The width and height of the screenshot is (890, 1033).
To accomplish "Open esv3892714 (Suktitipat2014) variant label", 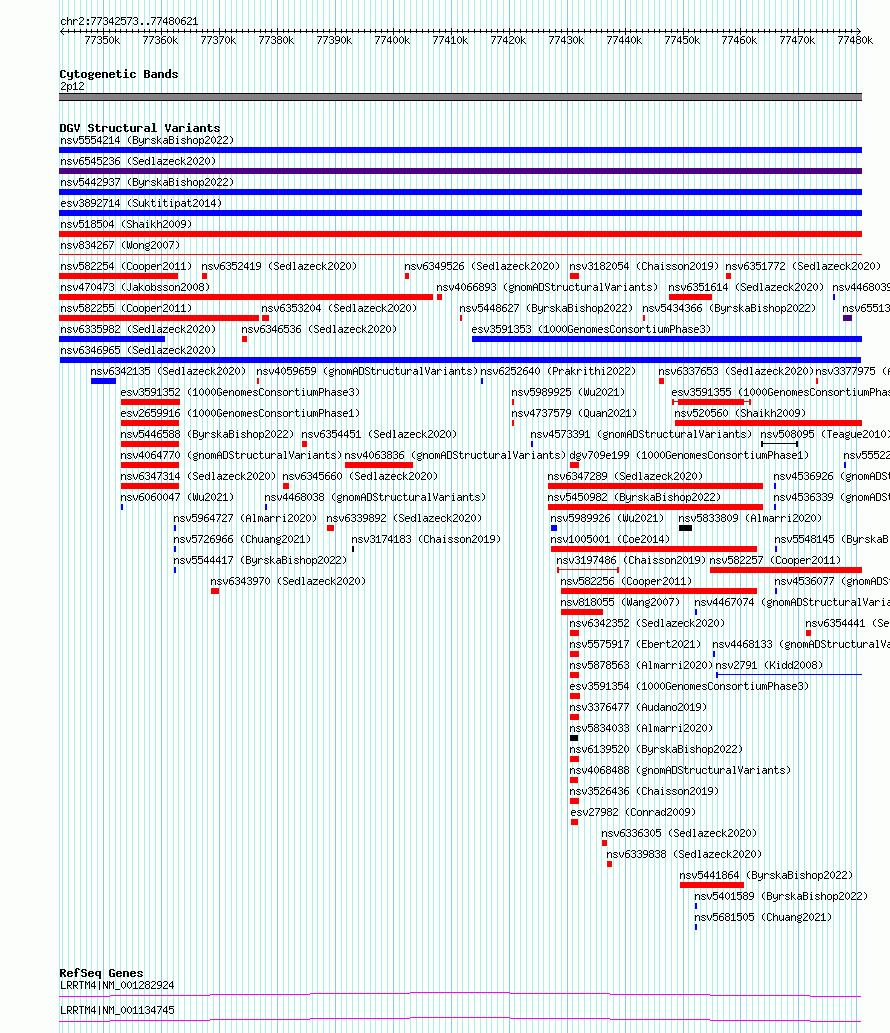I will [x=141, y=204].
